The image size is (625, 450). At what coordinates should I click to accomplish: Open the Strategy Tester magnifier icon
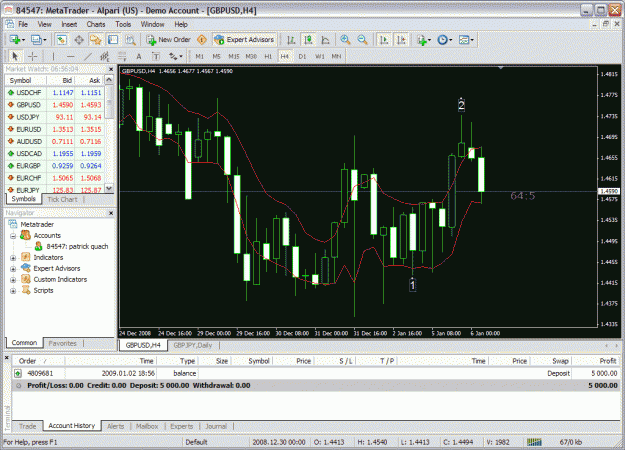click(x=130, y=40)
